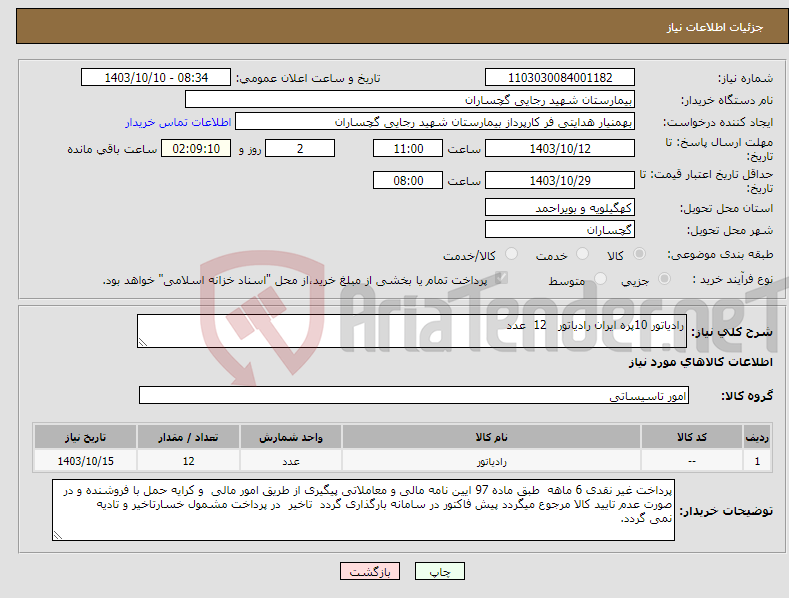Select the جزیی purchase type radio
The height and width of the screenshot is (598, 789).
(x=664, y=278)
